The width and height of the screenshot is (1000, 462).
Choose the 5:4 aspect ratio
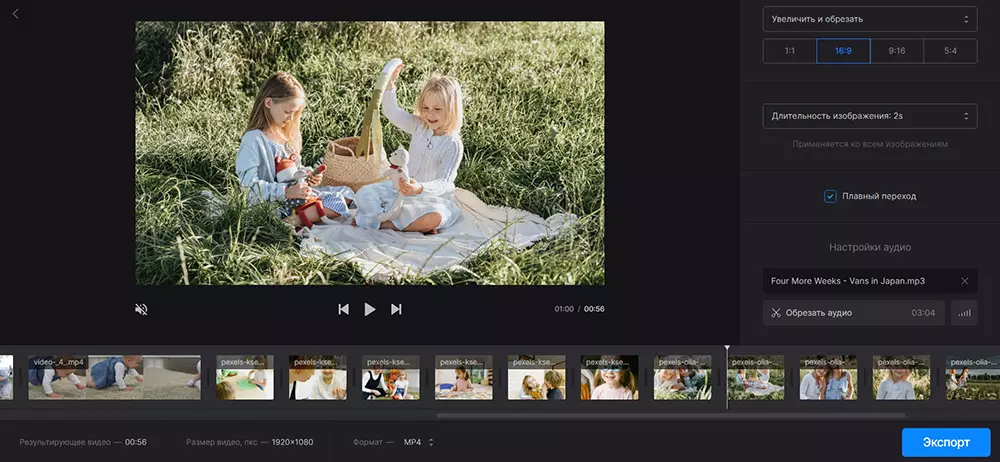click(950, 51)
